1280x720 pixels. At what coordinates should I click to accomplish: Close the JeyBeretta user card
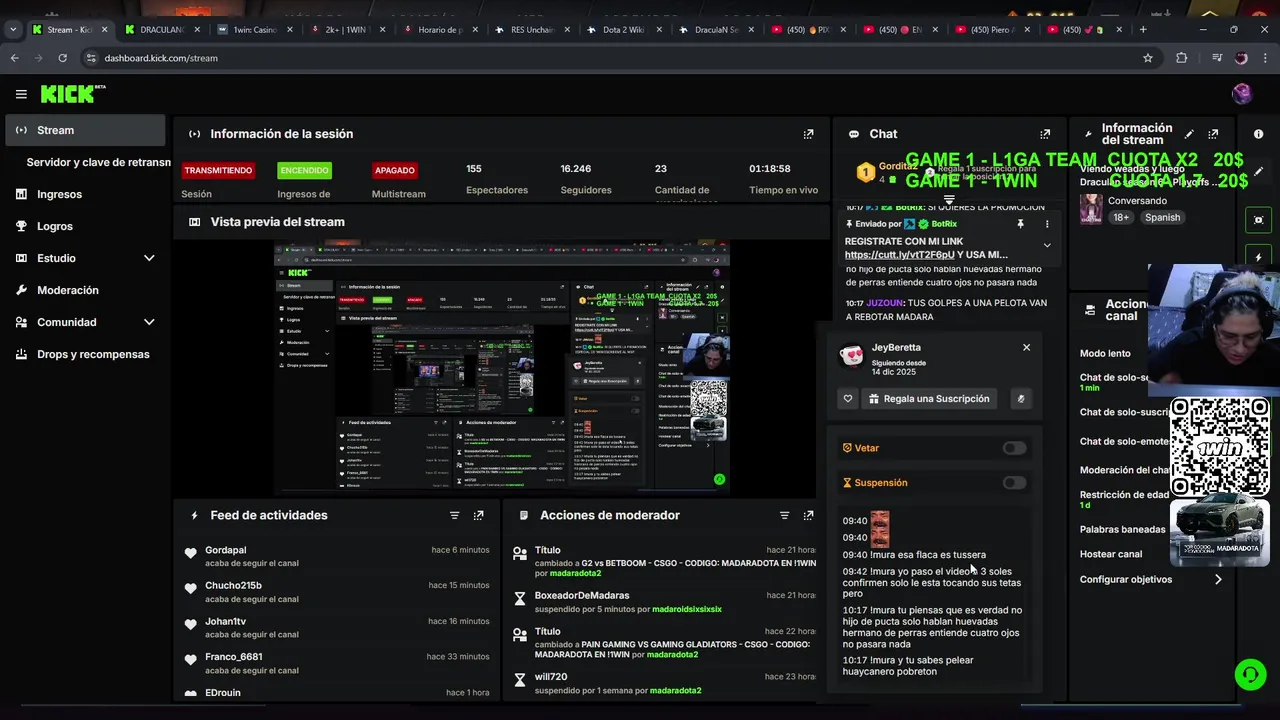1026,347
